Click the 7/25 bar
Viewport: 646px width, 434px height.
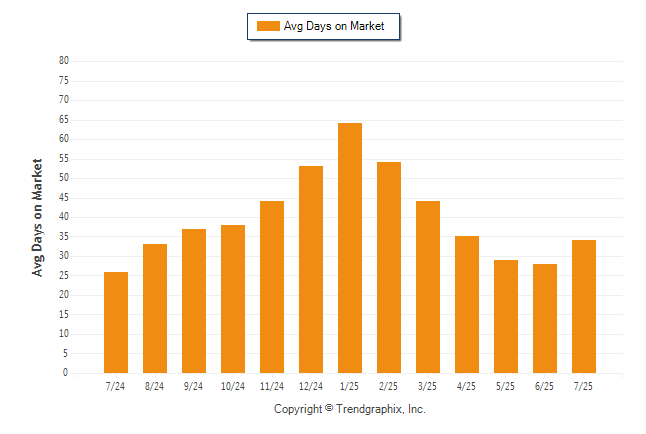click(584, 307)
